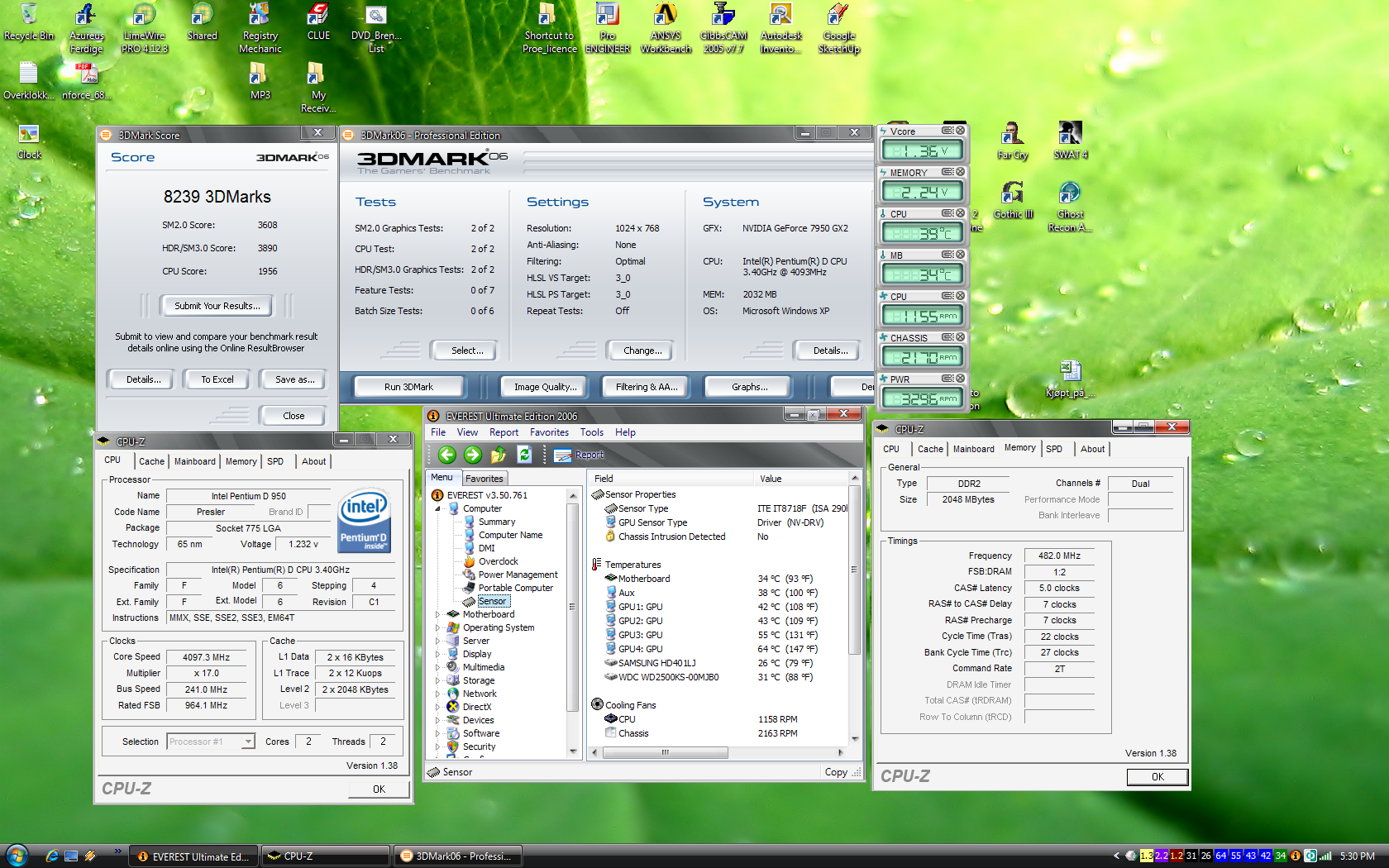Select the SWAT 4 desktop icon

1070,141
